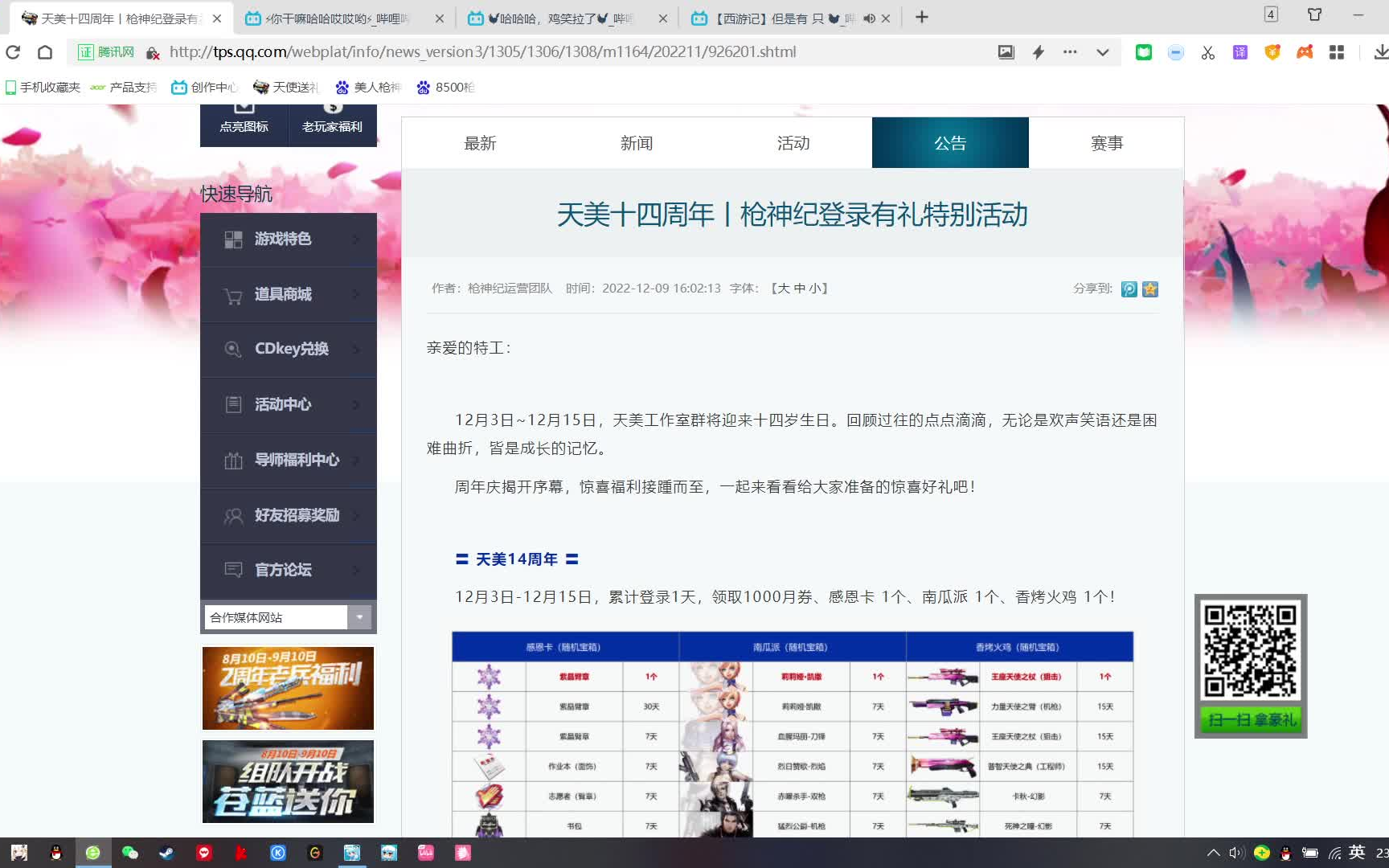The height and width of the screenshot is (868, 1389).
Task: Open the 组队开战苍蓝送你 banner
Action: pos(288,781)
